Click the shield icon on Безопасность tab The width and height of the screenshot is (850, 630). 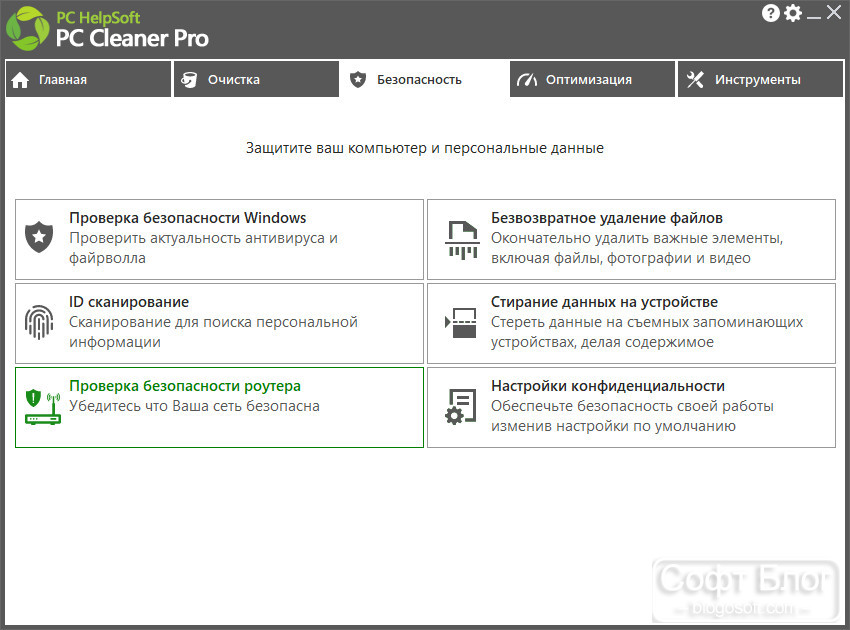coord(358,80)
